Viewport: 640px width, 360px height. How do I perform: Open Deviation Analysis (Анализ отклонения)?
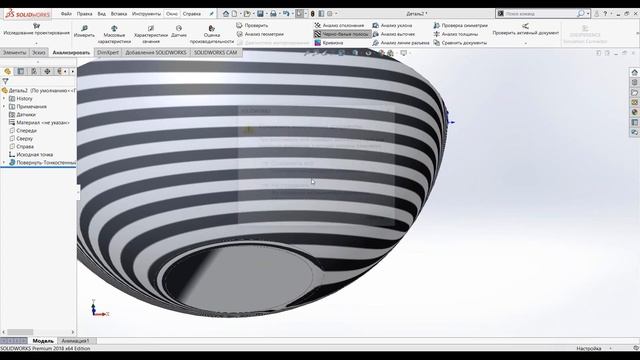(x=339, y=25)
